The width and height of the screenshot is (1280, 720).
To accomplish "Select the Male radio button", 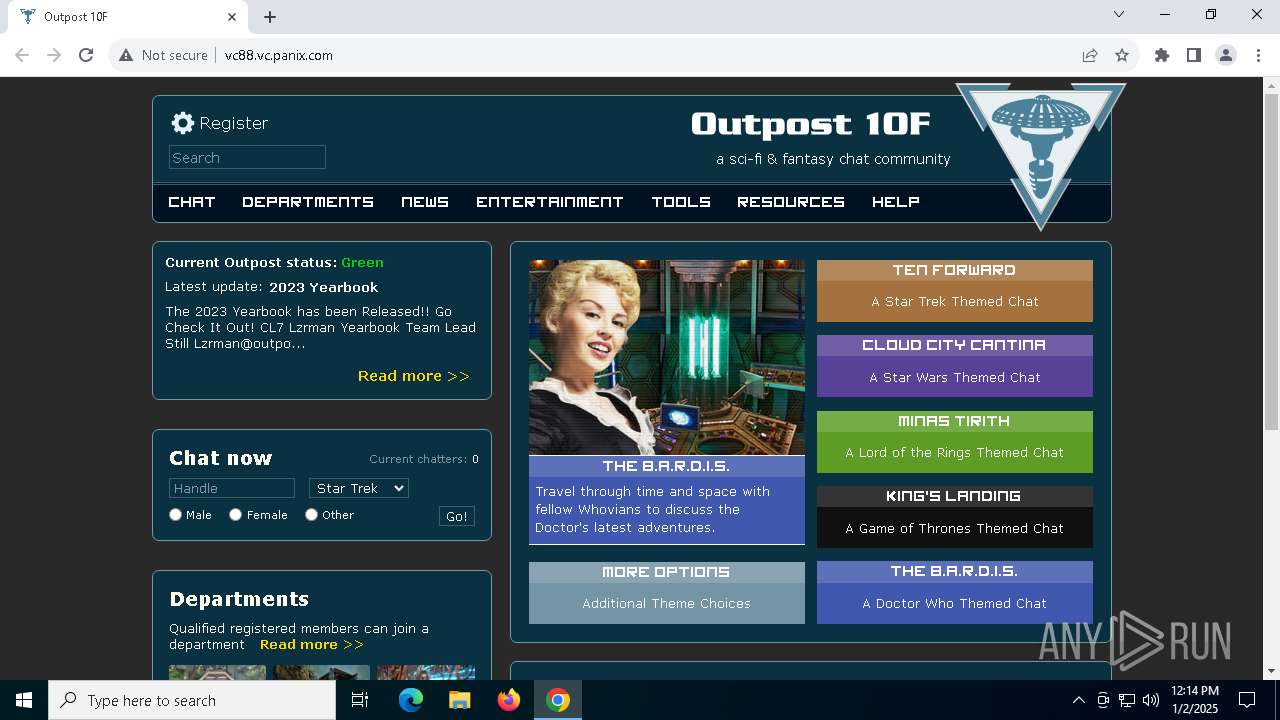I will point(175,515).
